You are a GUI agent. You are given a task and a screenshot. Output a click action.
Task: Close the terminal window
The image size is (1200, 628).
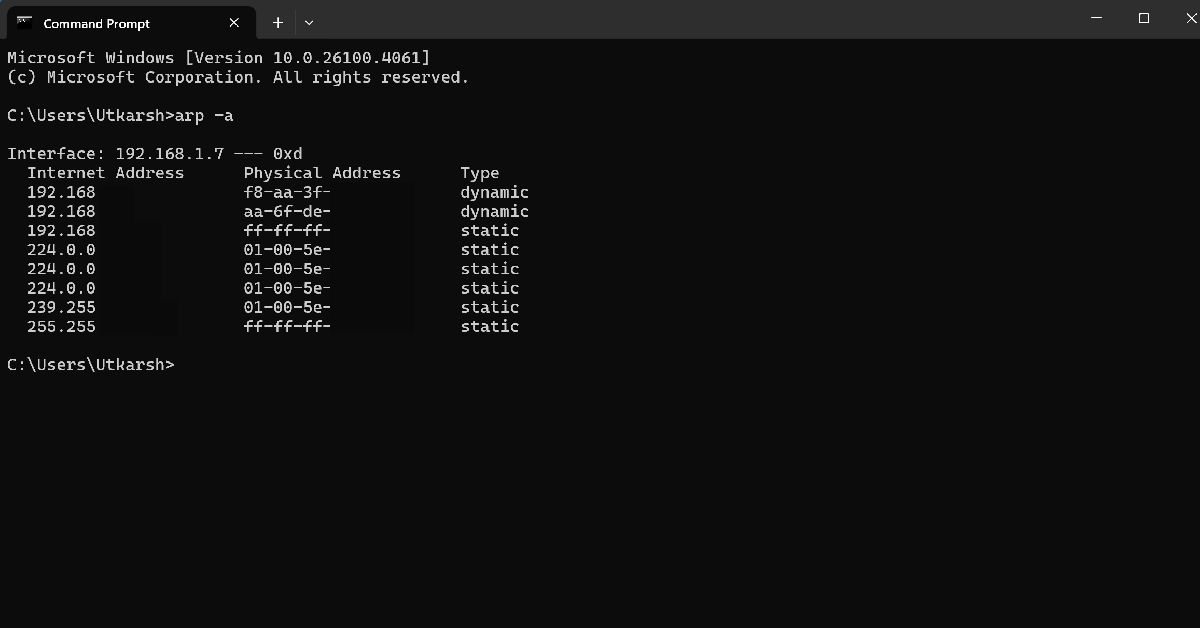point(1181,19)
